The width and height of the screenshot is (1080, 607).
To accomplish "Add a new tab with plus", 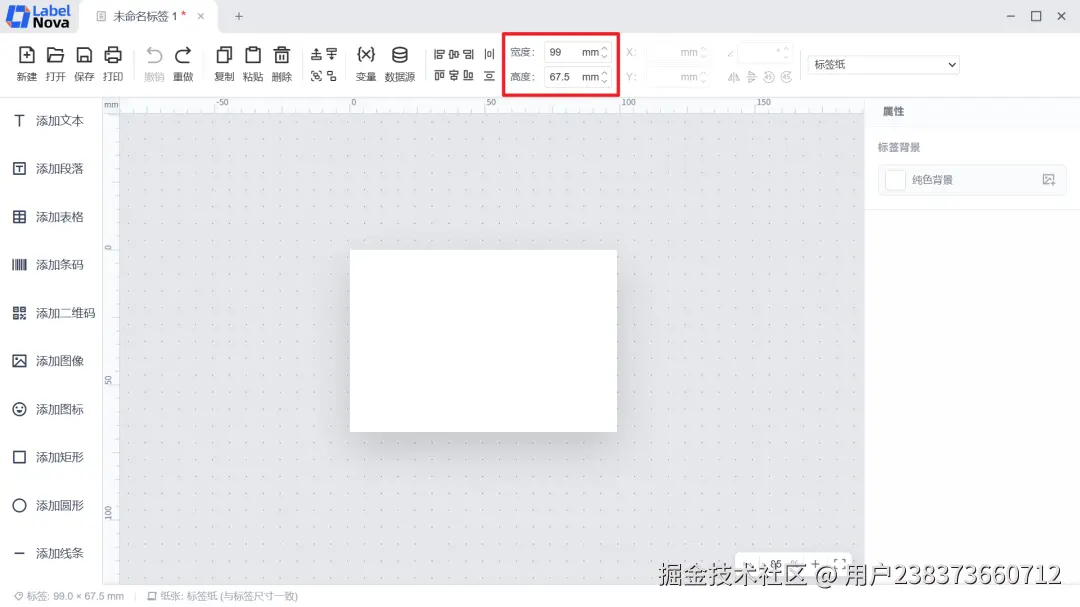I will tap(239, 17).
